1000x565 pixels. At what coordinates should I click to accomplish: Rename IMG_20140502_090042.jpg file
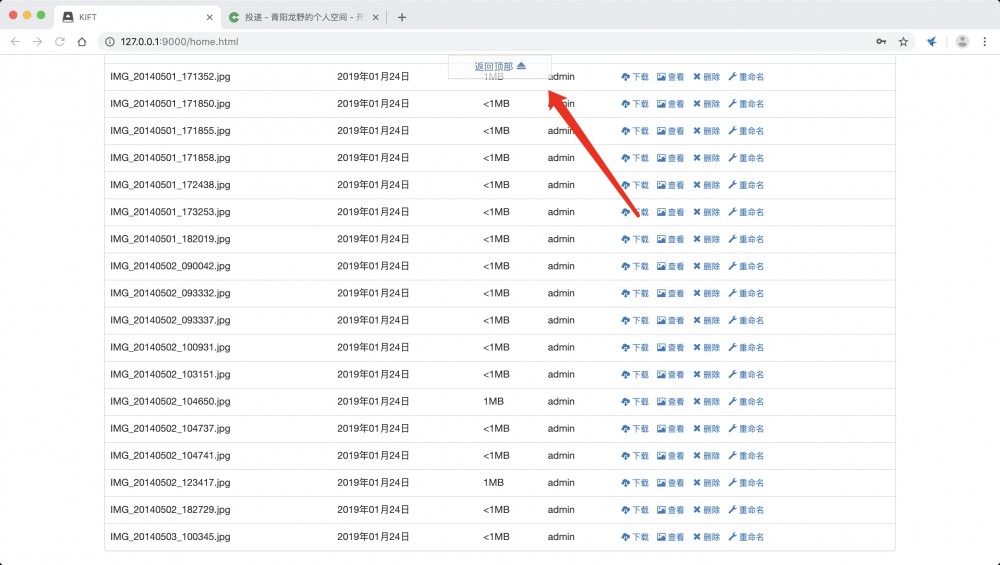pyautogui.click(x=746, y=266)
